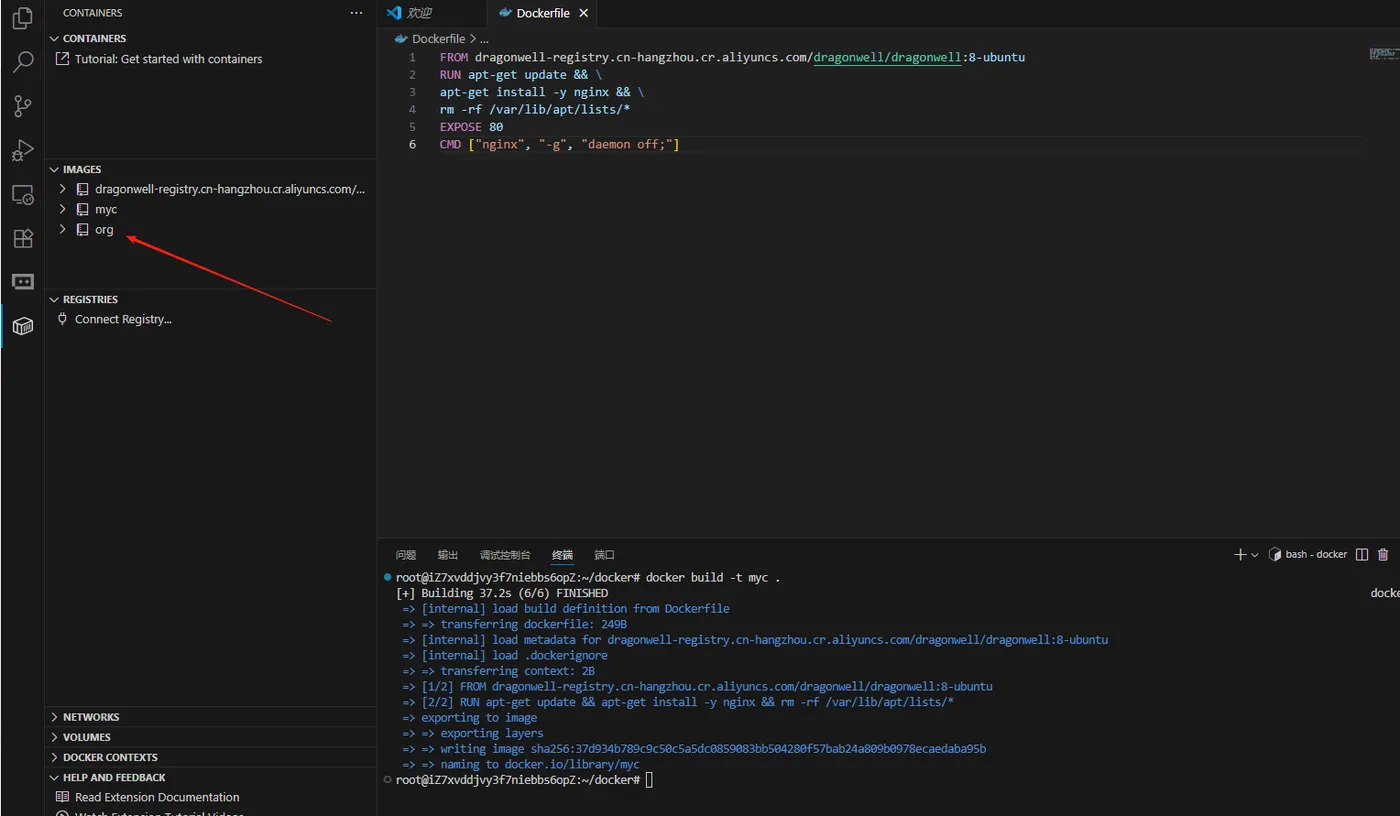Open the sidebar's three-dot more actions menu
This screenshot has width=1400, height=816.
tap(356, 13)
